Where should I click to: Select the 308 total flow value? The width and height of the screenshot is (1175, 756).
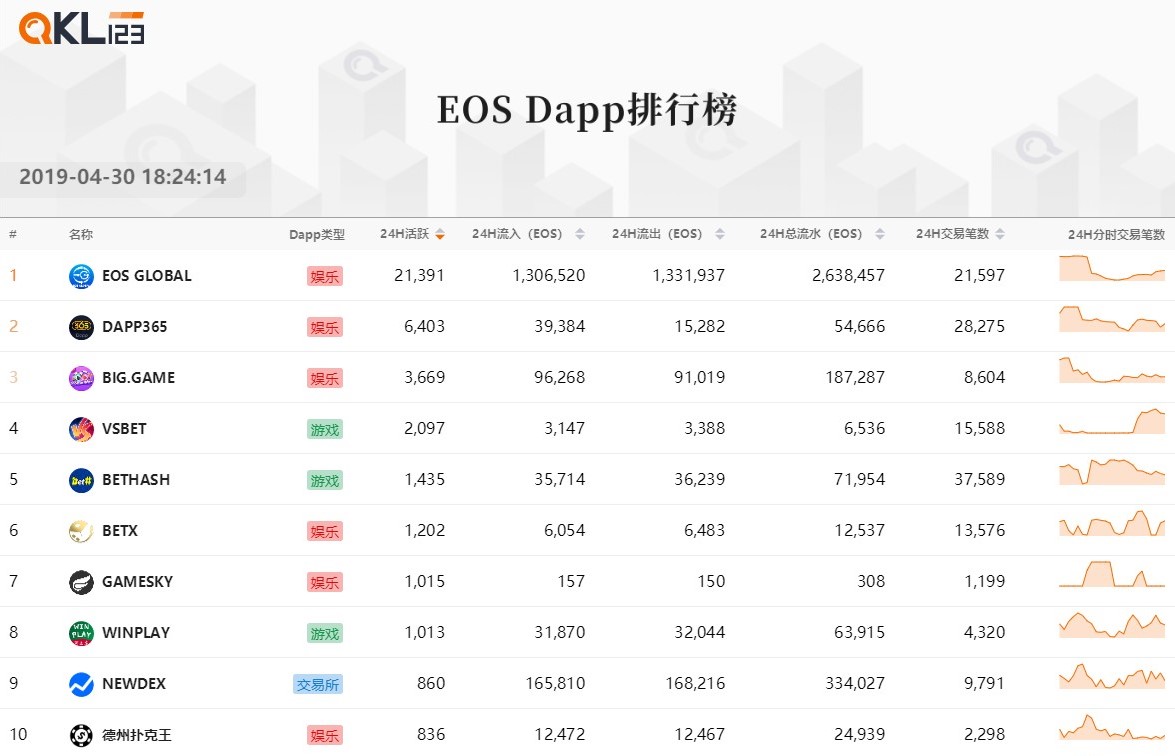pyautogui.click(x=872, y=581)
